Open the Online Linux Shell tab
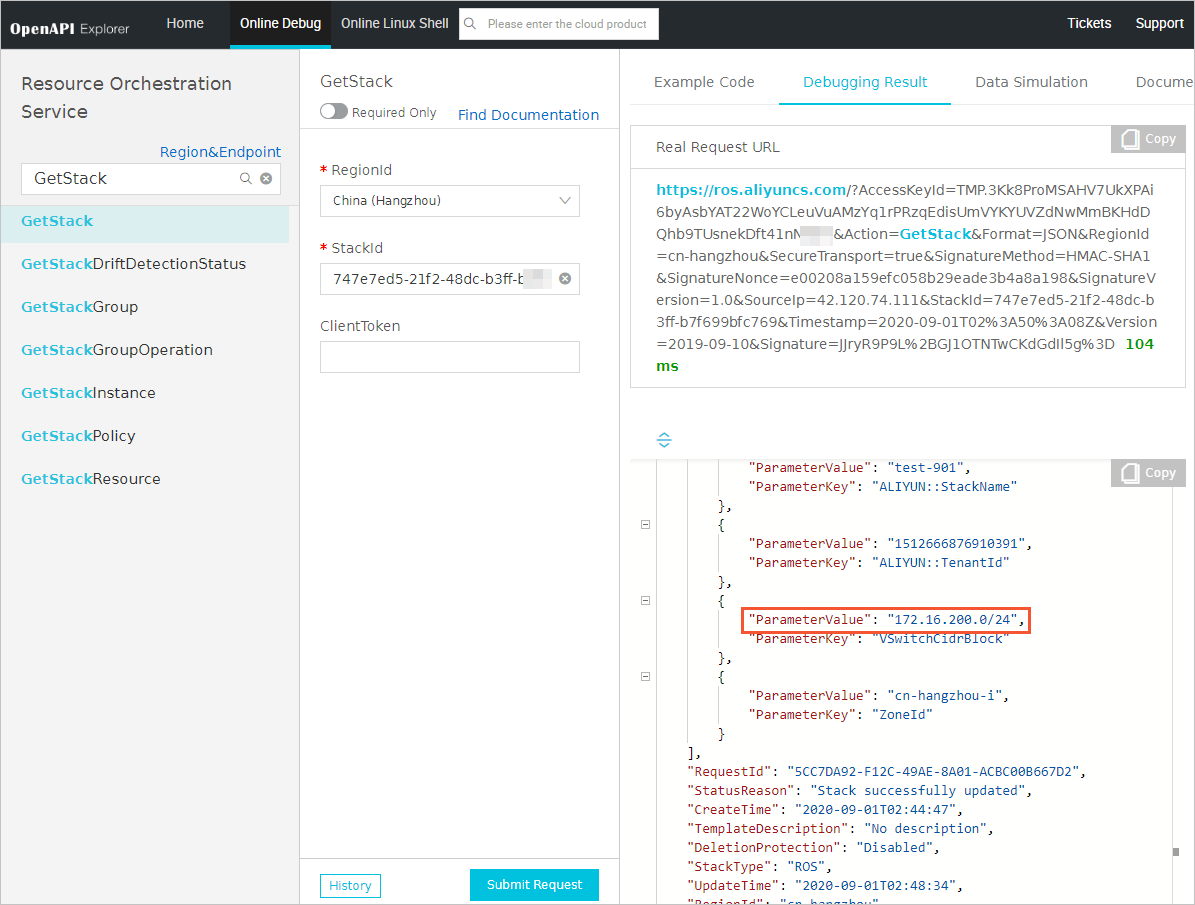This screenshot has width=1195, height=905. 395,24
